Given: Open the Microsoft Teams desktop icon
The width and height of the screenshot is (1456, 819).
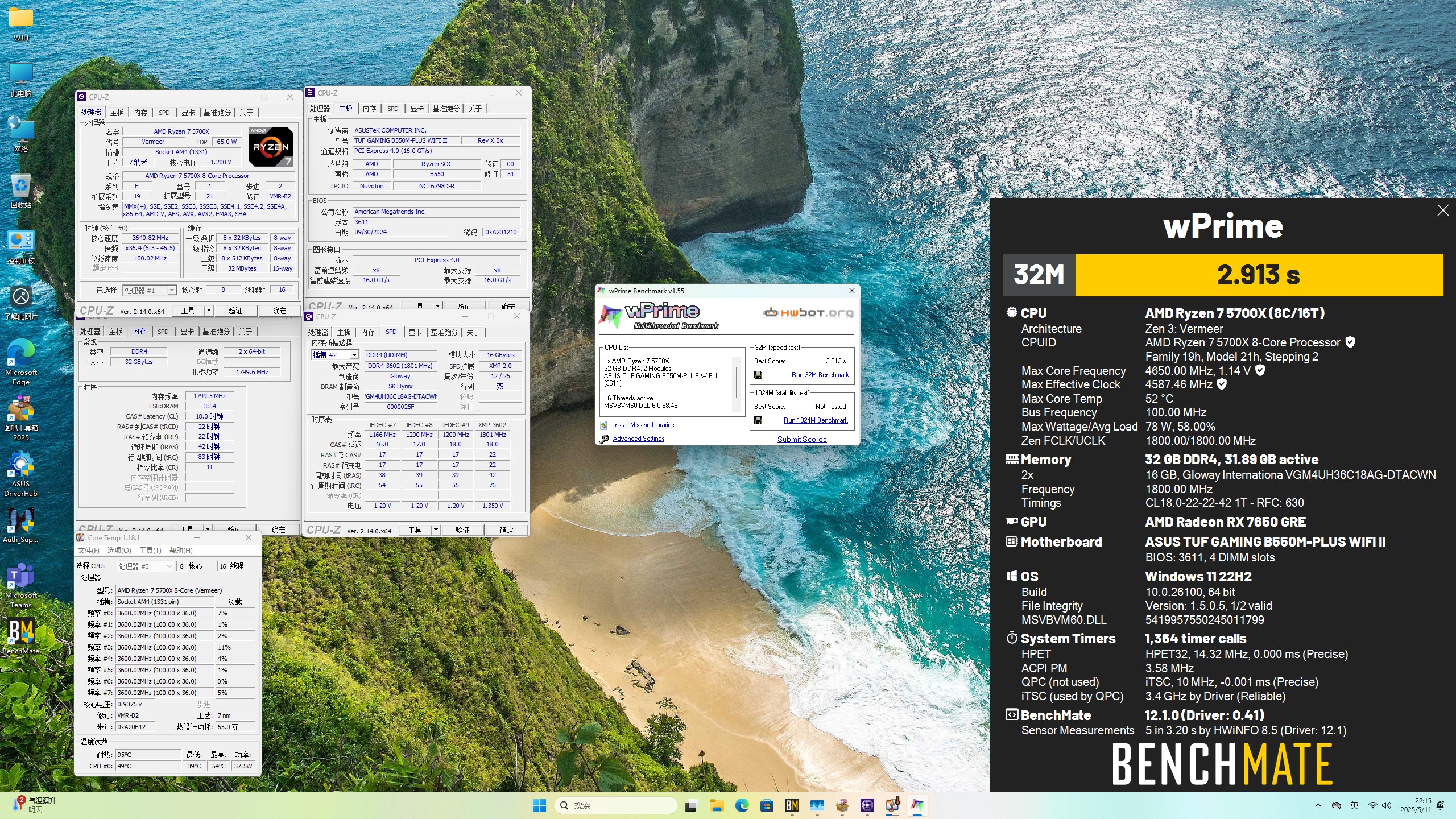Looking at the screenshot, I should [x=21, y=586].
